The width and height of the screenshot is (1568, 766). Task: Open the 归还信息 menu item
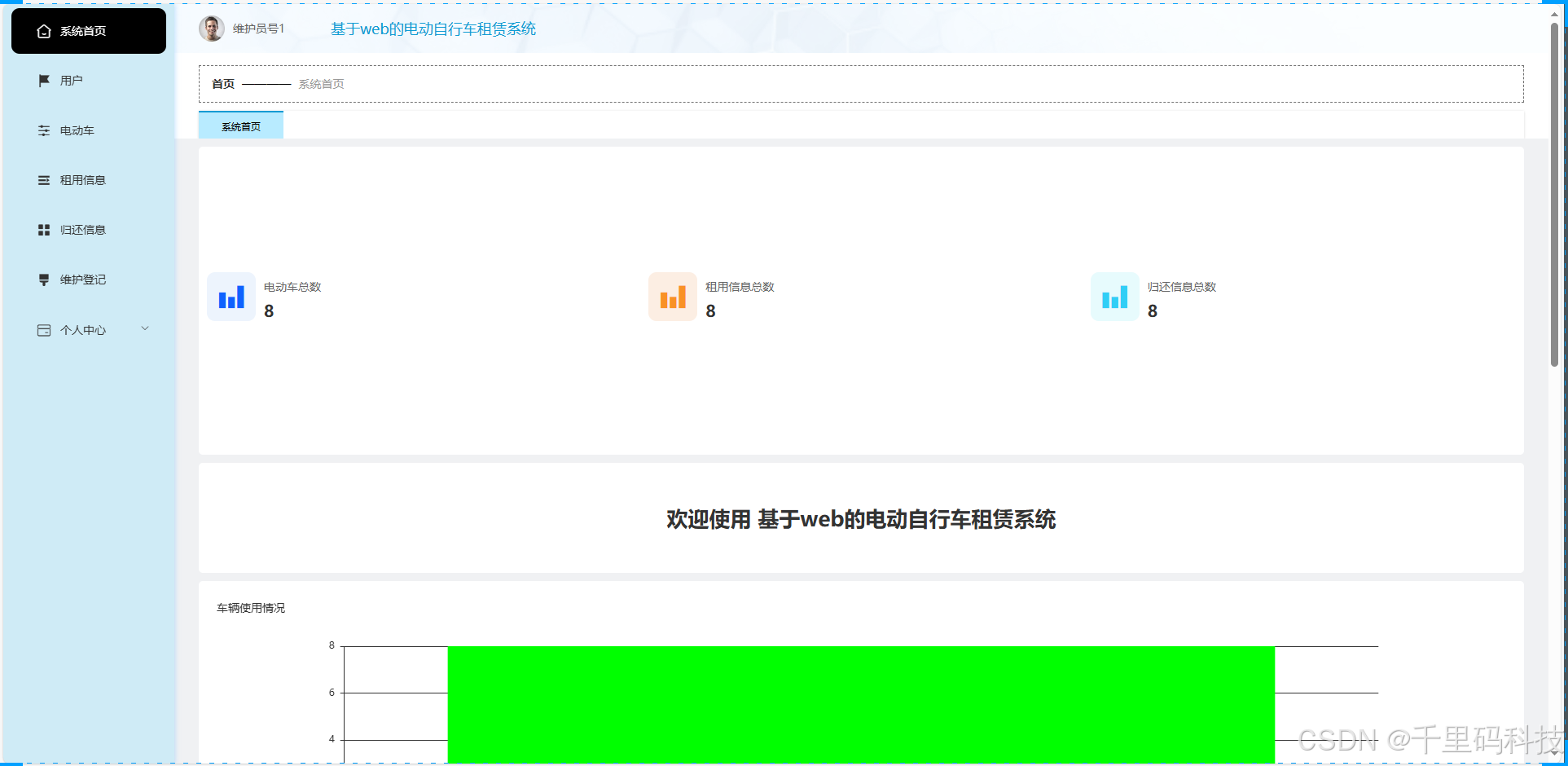(x=89, y=230)
